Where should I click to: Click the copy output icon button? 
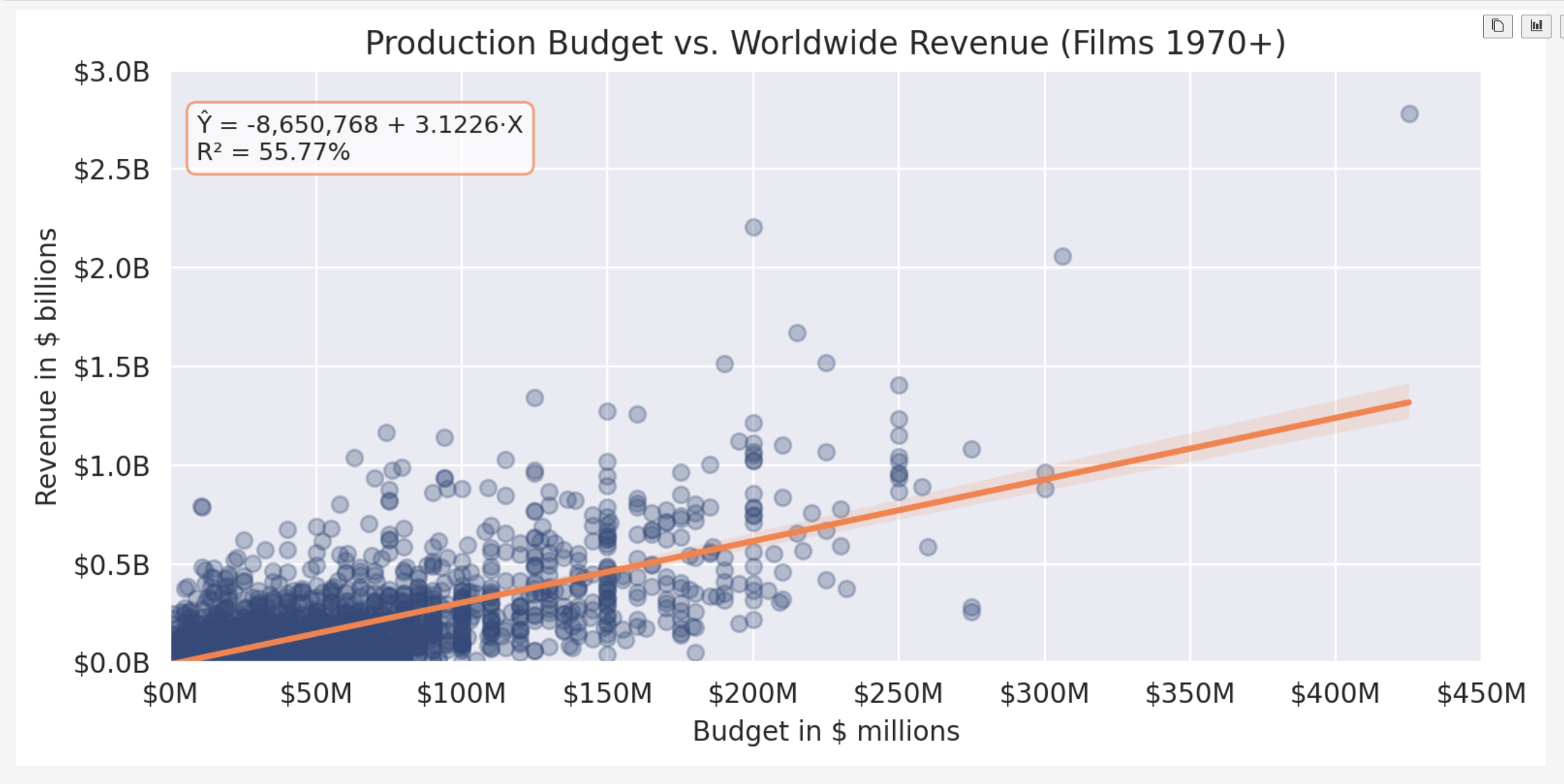(1498, 27)
